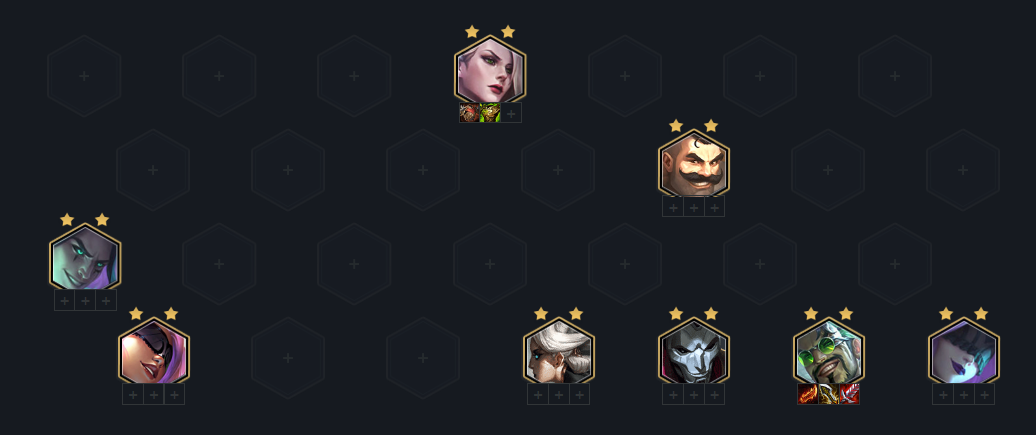Click the green-gold item on the pale-haired champion
The width and height of the screenshot is (1036, 435).
(490, 112)
